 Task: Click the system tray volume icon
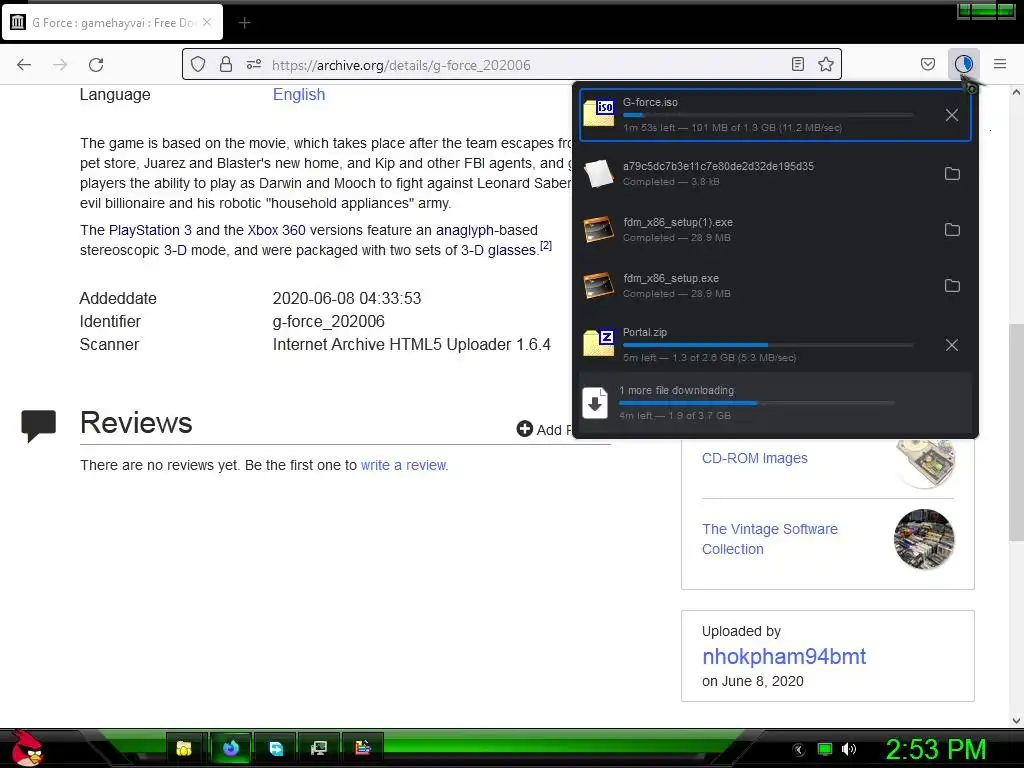[849, 749]
